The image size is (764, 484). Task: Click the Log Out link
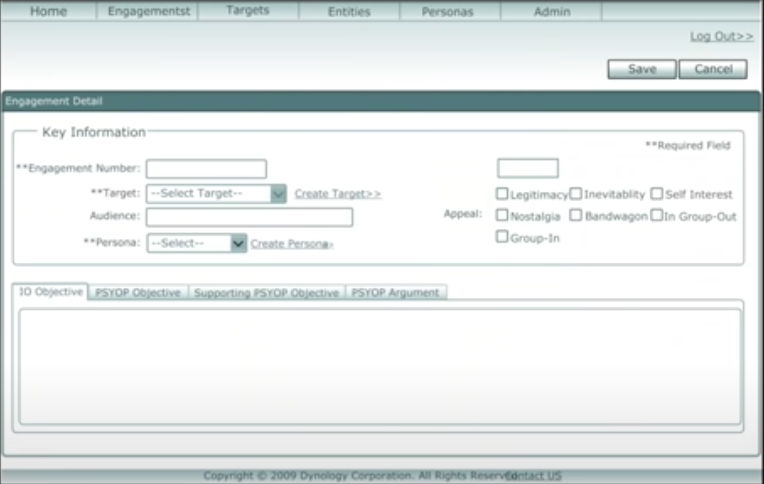click(721, 37)
